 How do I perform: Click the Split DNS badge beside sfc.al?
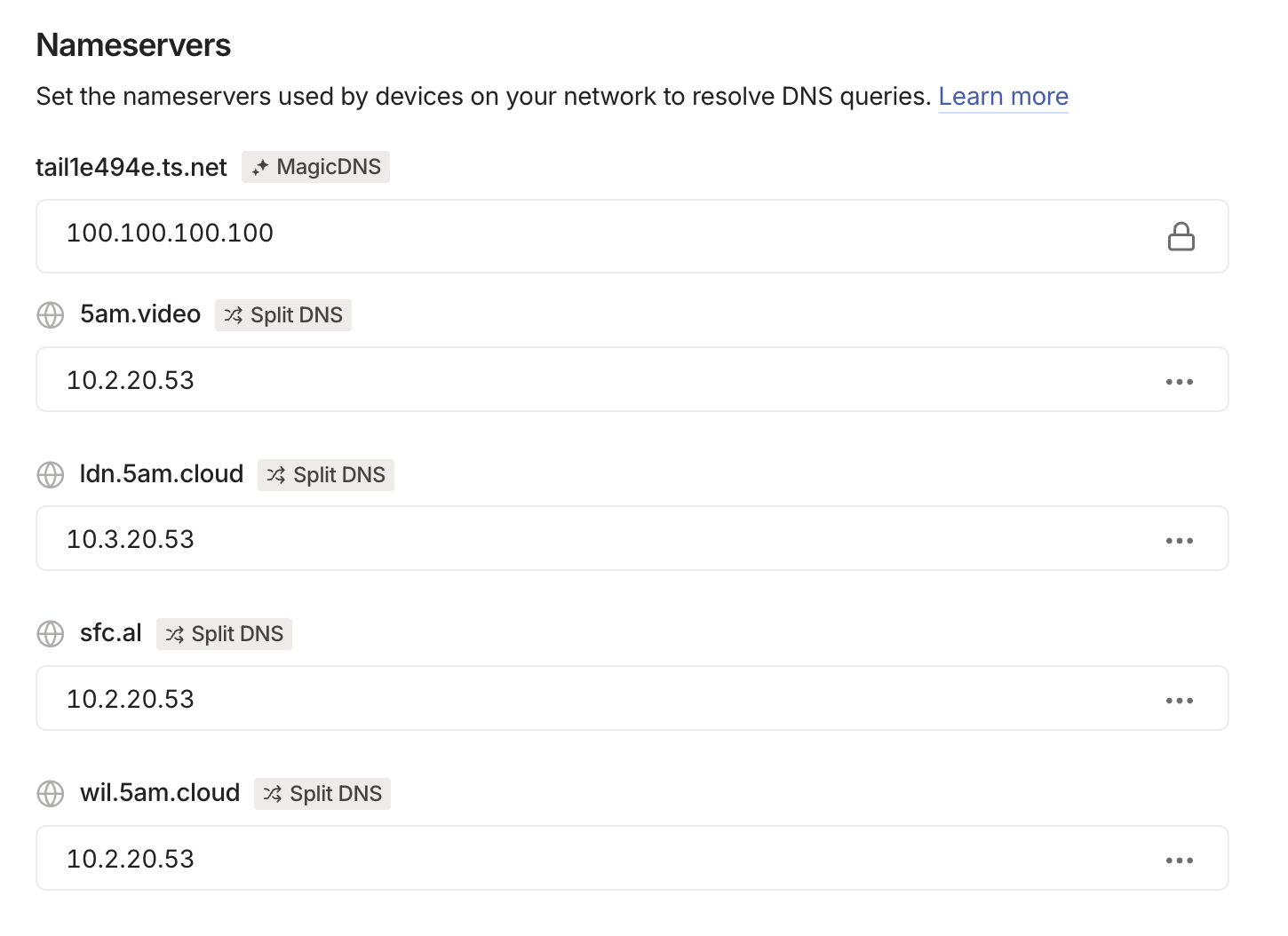[224, 633]
